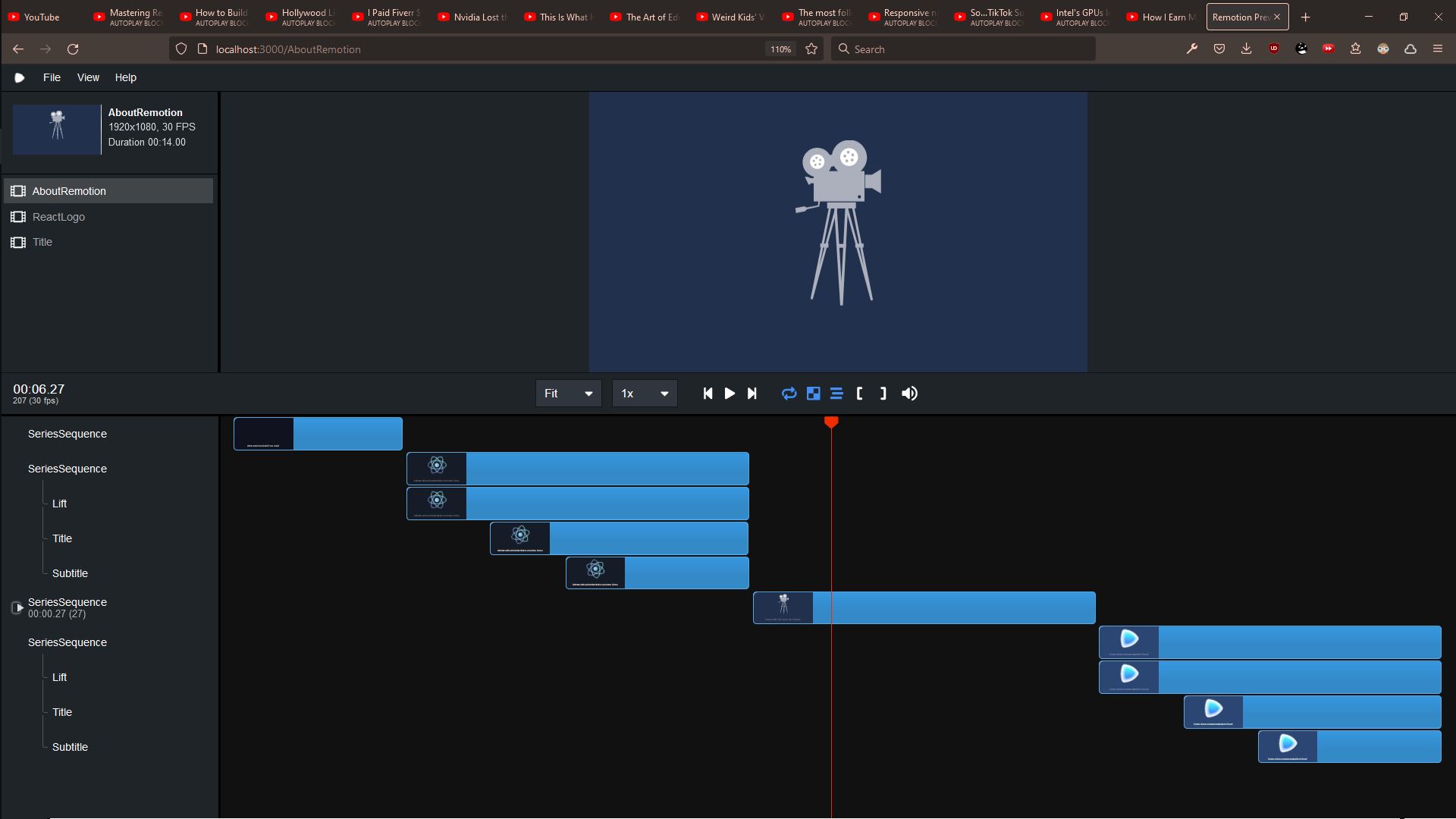
Task: Bookmark this page with the star icon
Action: 811,49
